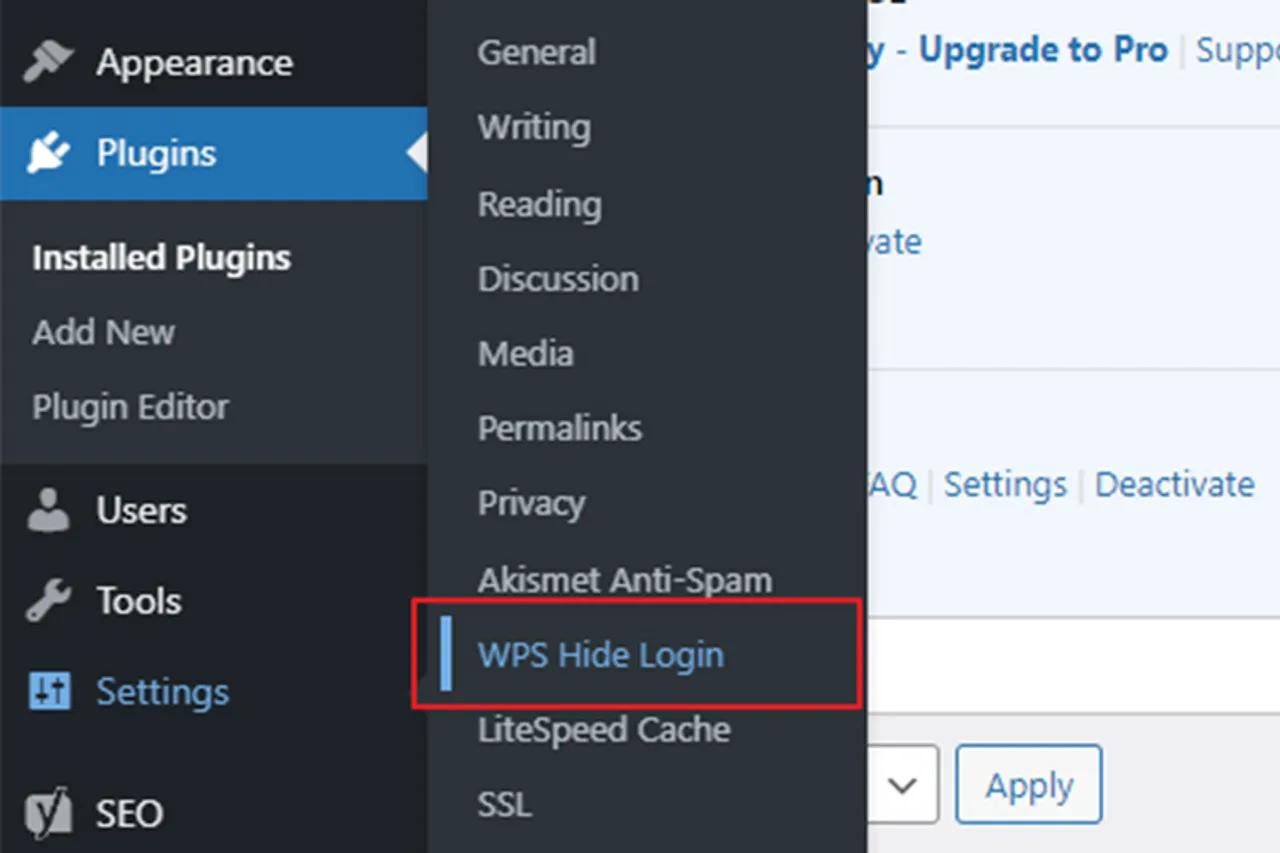Screen dimensions: 1280x853
Task: Click the Upgrade to Pro link
Action: click(x=1043, y=50)
